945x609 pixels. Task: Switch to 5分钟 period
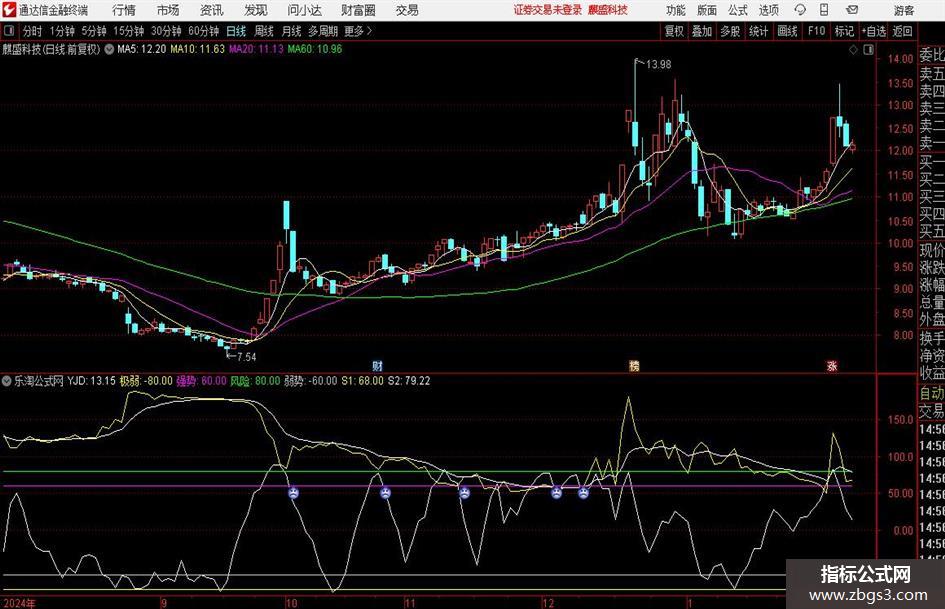coord(93,31)
